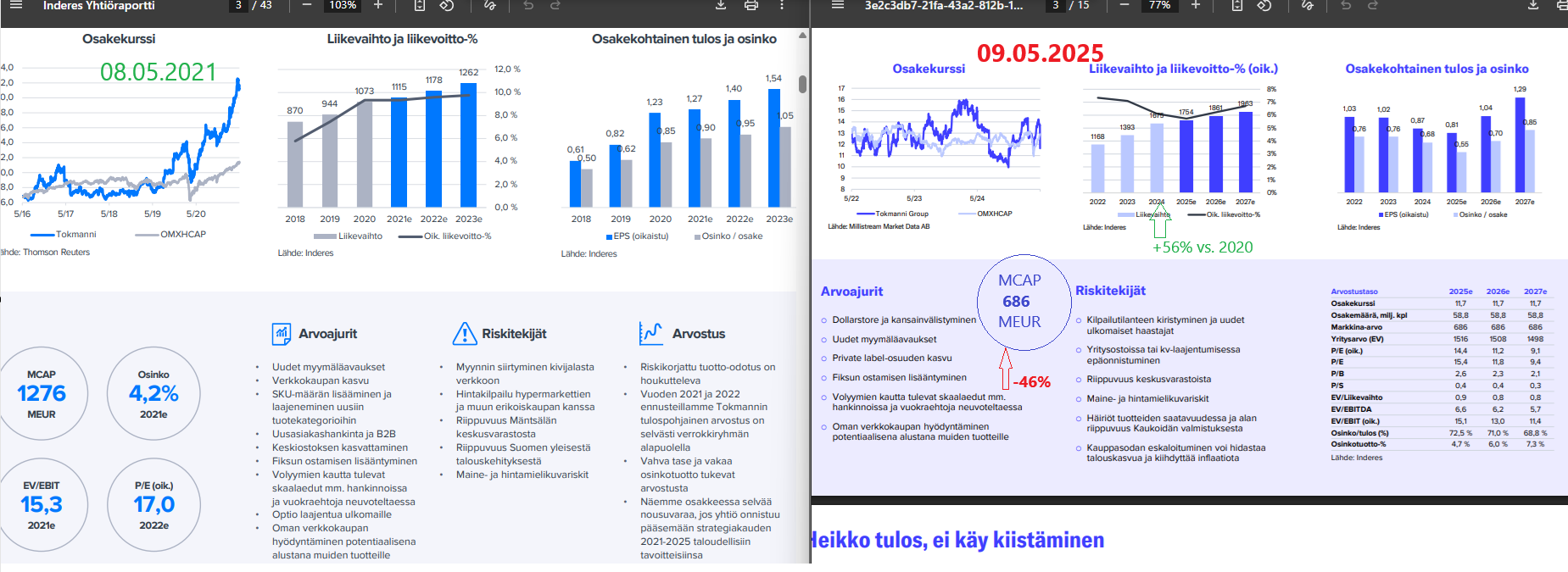Click the 103% zoom level field

343,5
